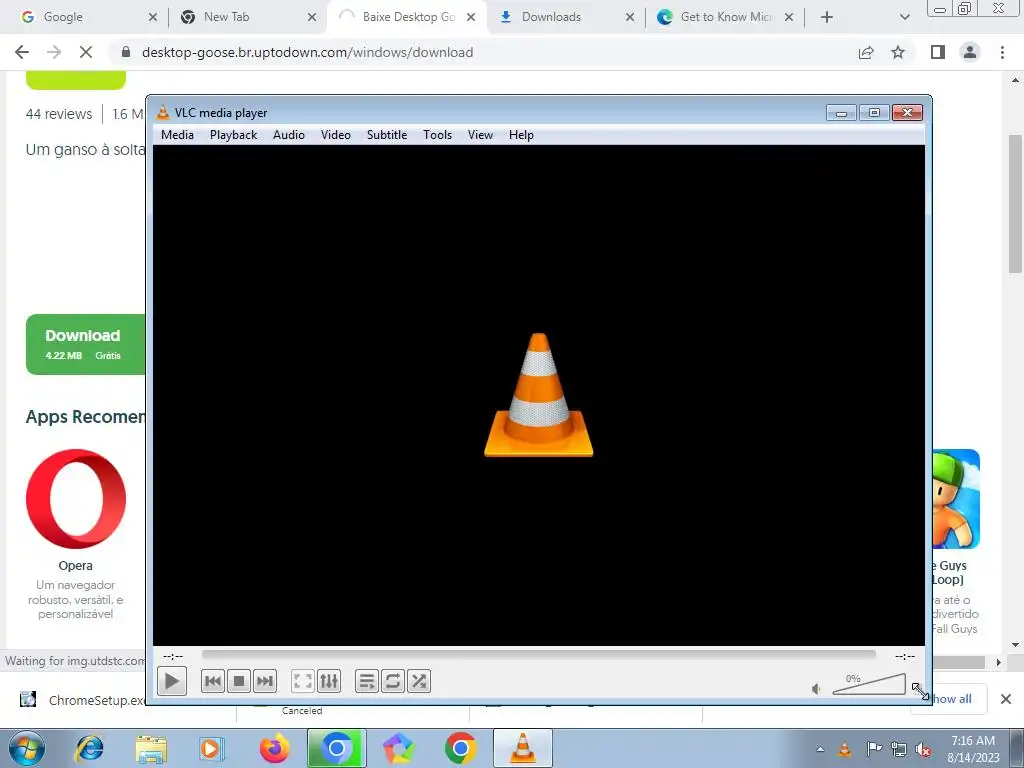Image resolution: width=1024 pixels, height=768 pixels.
Task: Stop playback in VLC
Action: pyautogui.click(x=239, y=681)
